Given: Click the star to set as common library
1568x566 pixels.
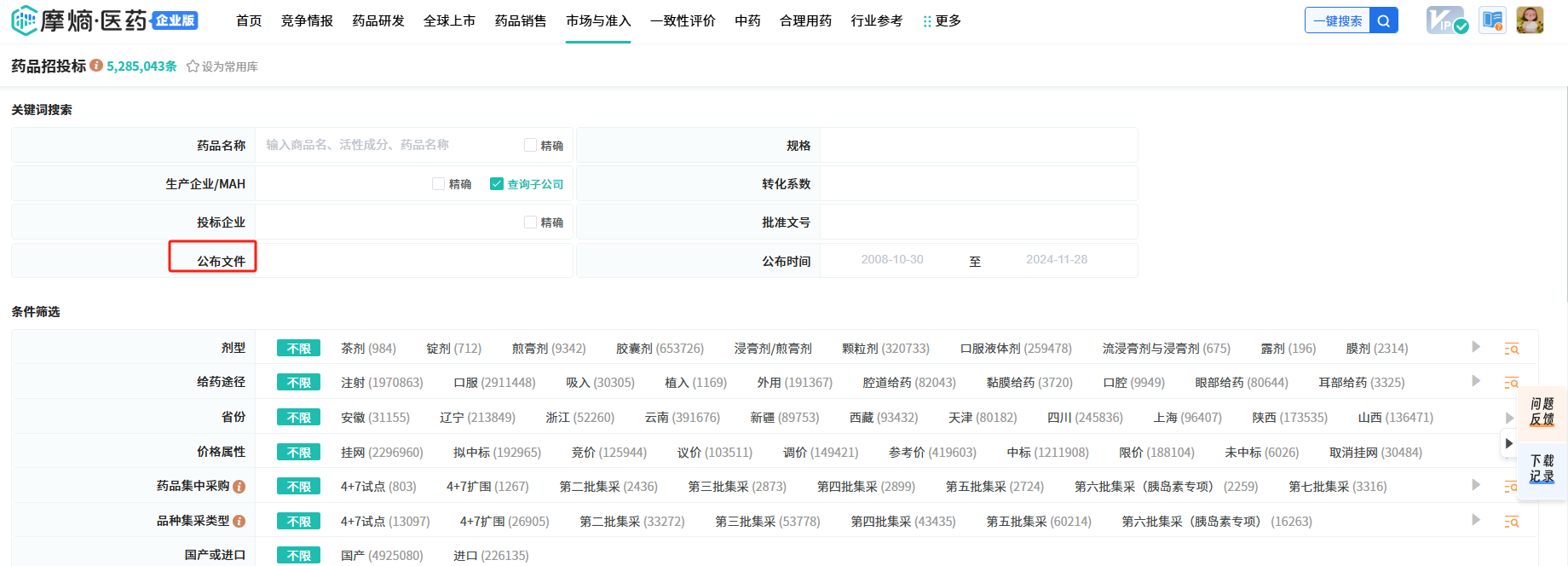Looking at the screenshot, I should coord(193,66).
